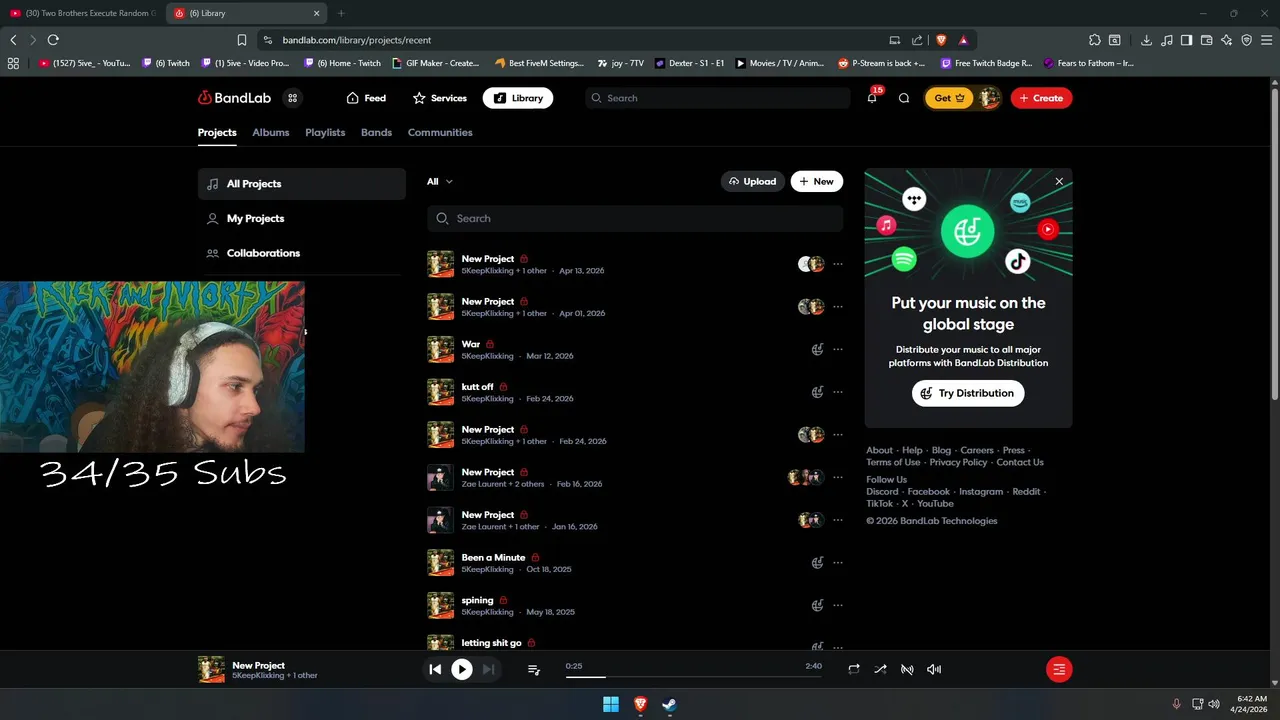Click the revision icon on Been a Minute row

click(x=817, y=563)
